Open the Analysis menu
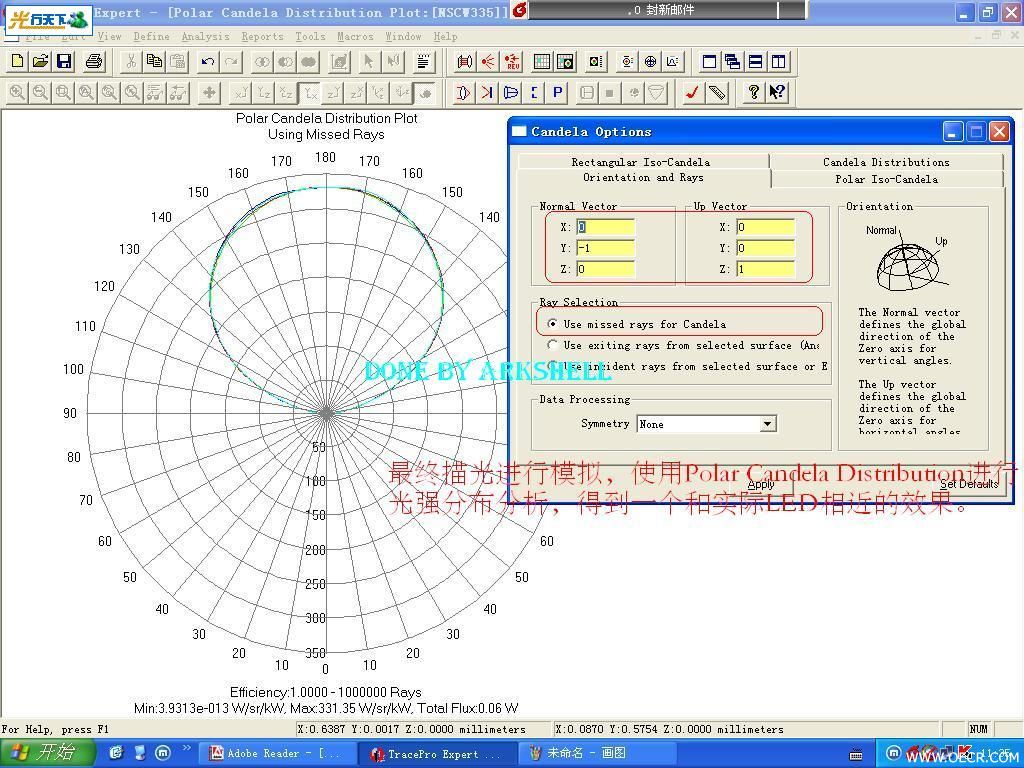 [205, 37]
